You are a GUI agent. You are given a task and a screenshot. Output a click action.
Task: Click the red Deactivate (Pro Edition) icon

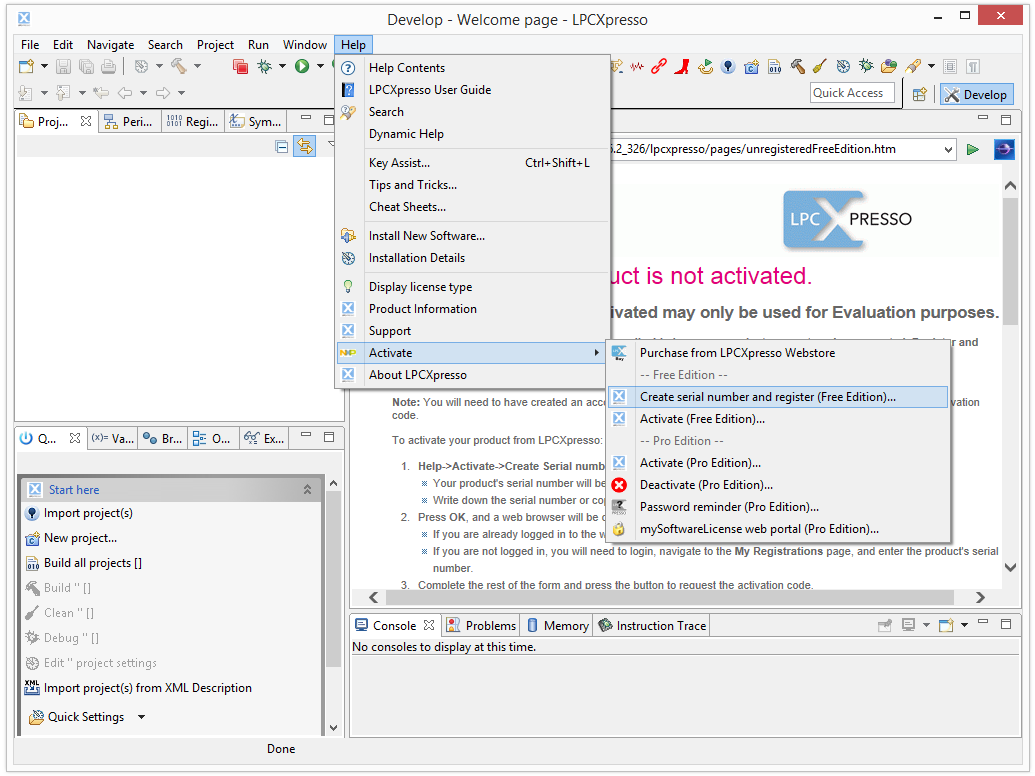[619, 485]
